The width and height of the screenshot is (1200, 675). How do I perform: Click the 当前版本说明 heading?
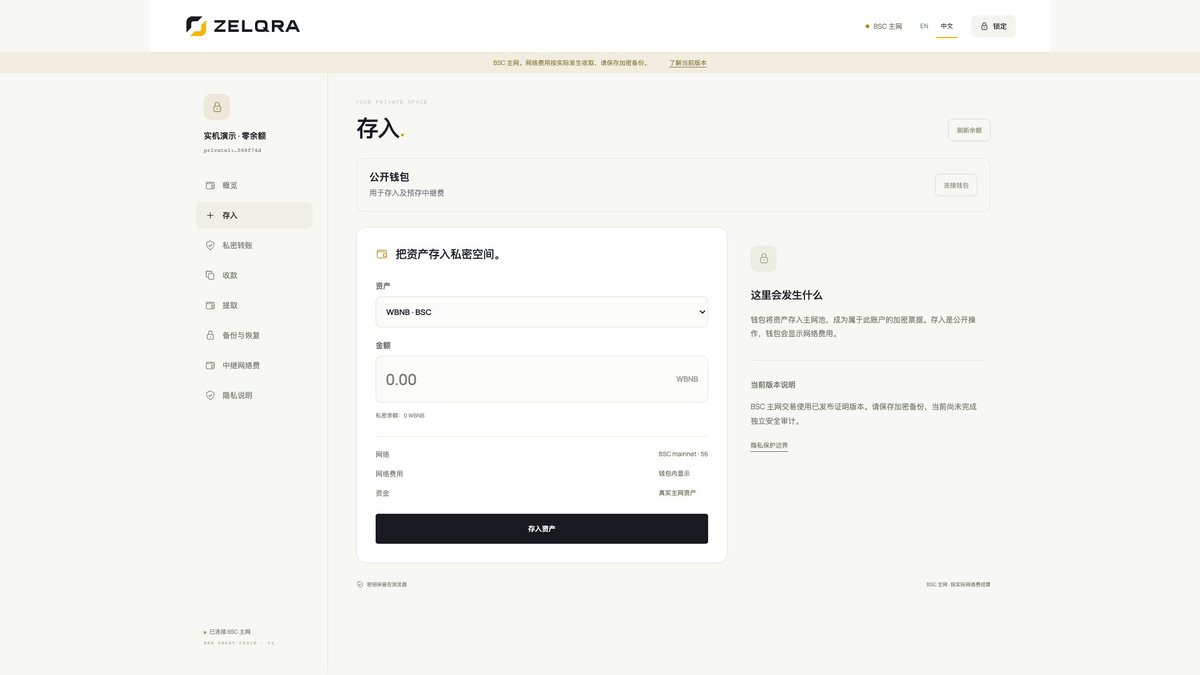(x=773, y=385)
